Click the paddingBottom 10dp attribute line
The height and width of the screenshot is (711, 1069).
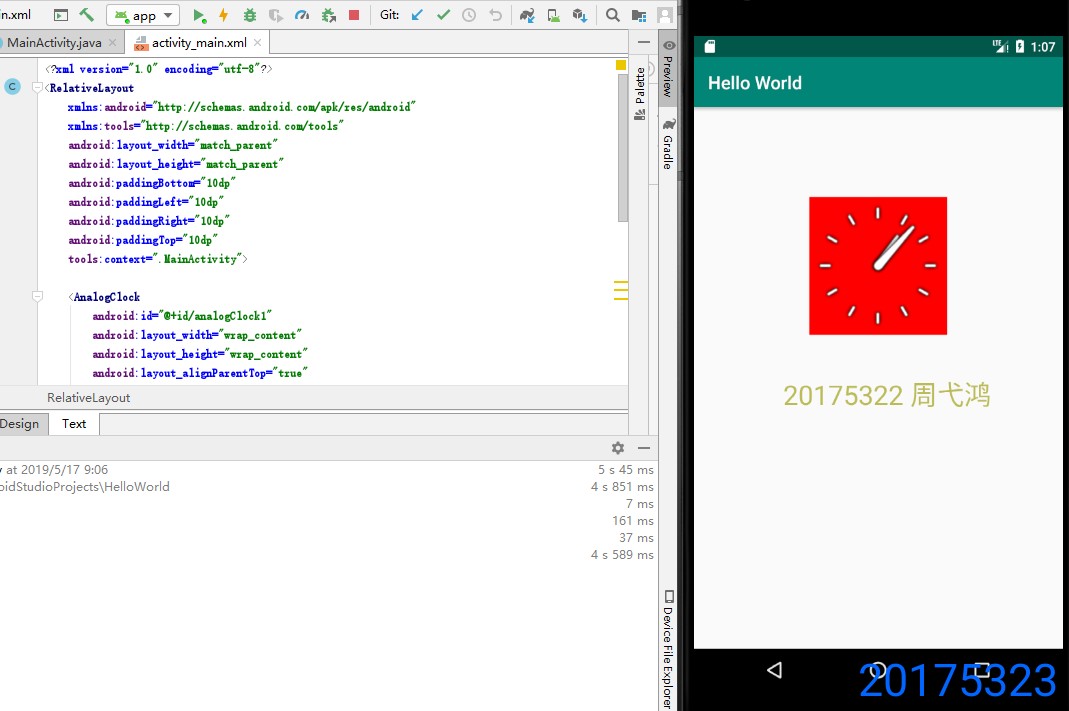152,183
